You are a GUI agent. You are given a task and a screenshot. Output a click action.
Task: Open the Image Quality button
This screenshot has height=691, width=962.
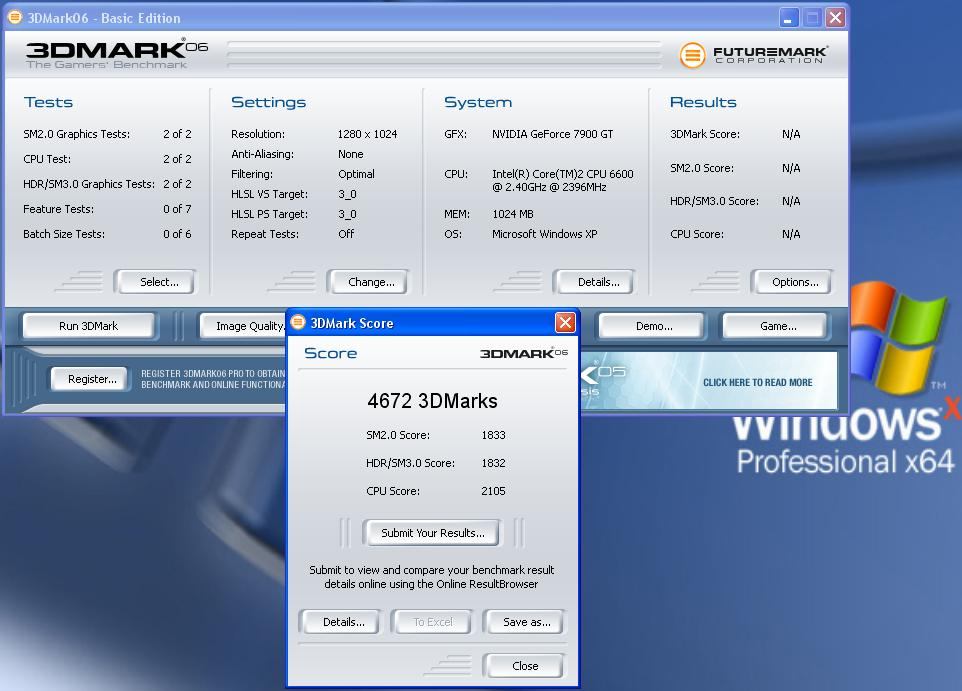pyautogui.click(x=243, y=326)
